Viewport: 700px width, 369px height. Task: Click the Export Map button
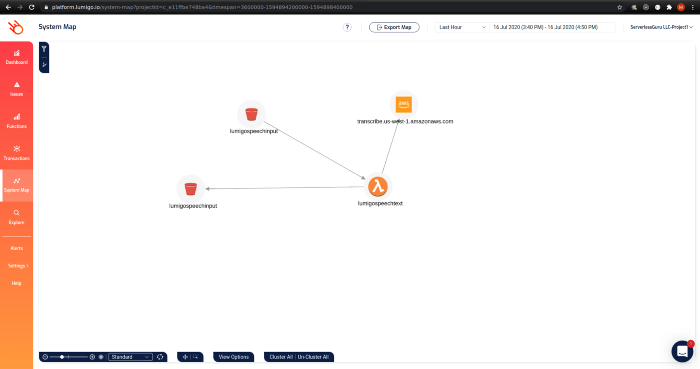[394, 27]
